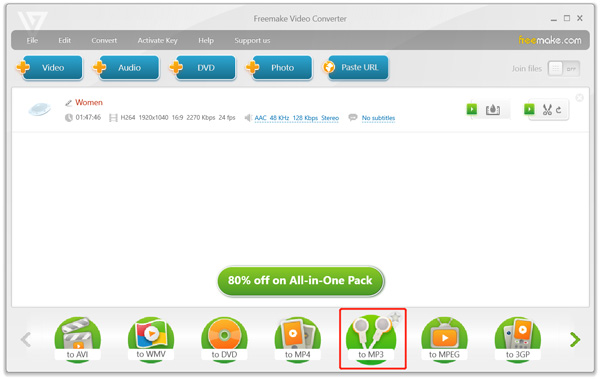Click the Paste URL button
The height and width of the screenshot is (379, 600).
356,68
